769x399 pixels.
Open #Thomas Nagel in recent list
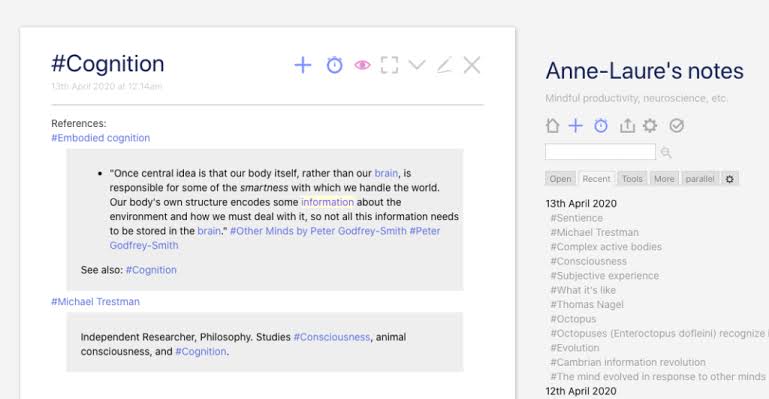click(x=587, y=305)
